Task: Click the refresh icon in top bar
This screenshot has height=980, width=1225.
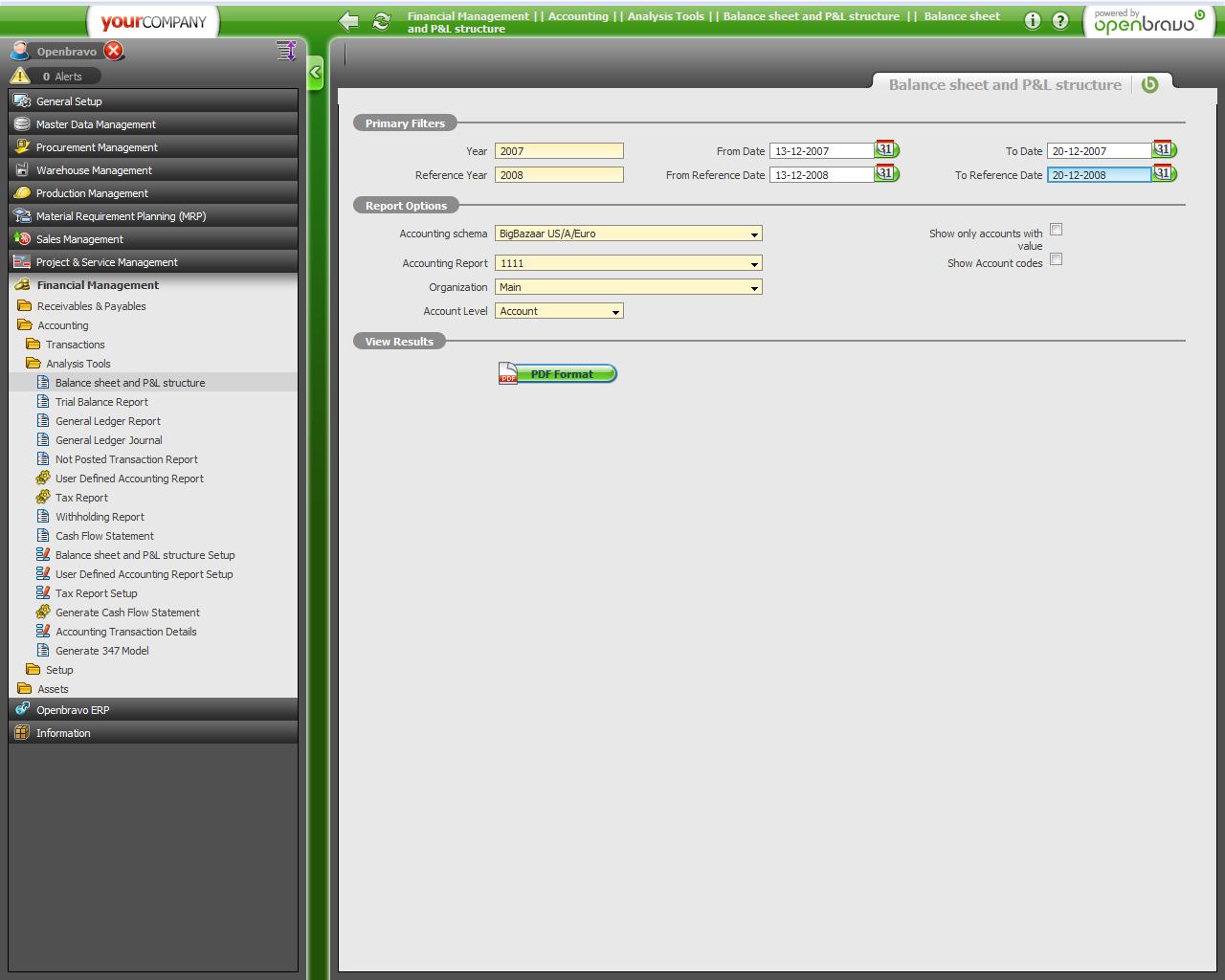Action: 381,21
